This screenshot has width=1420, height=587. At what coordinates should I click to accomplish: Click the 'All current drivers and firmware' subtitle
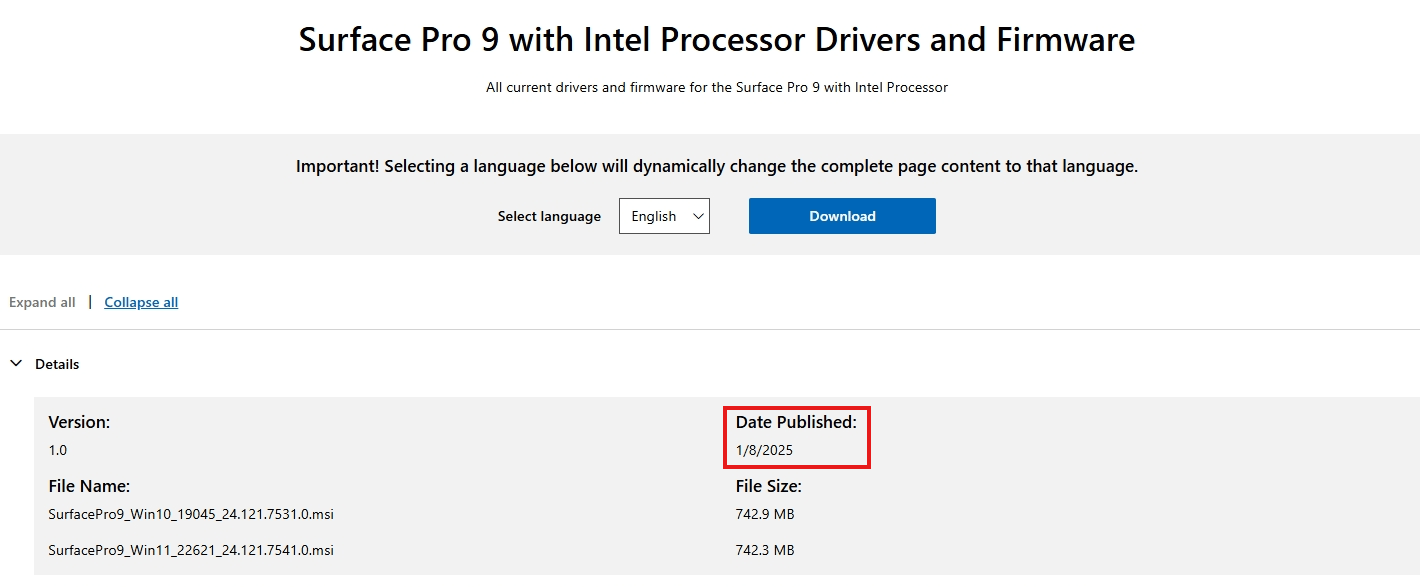point(717,87)
